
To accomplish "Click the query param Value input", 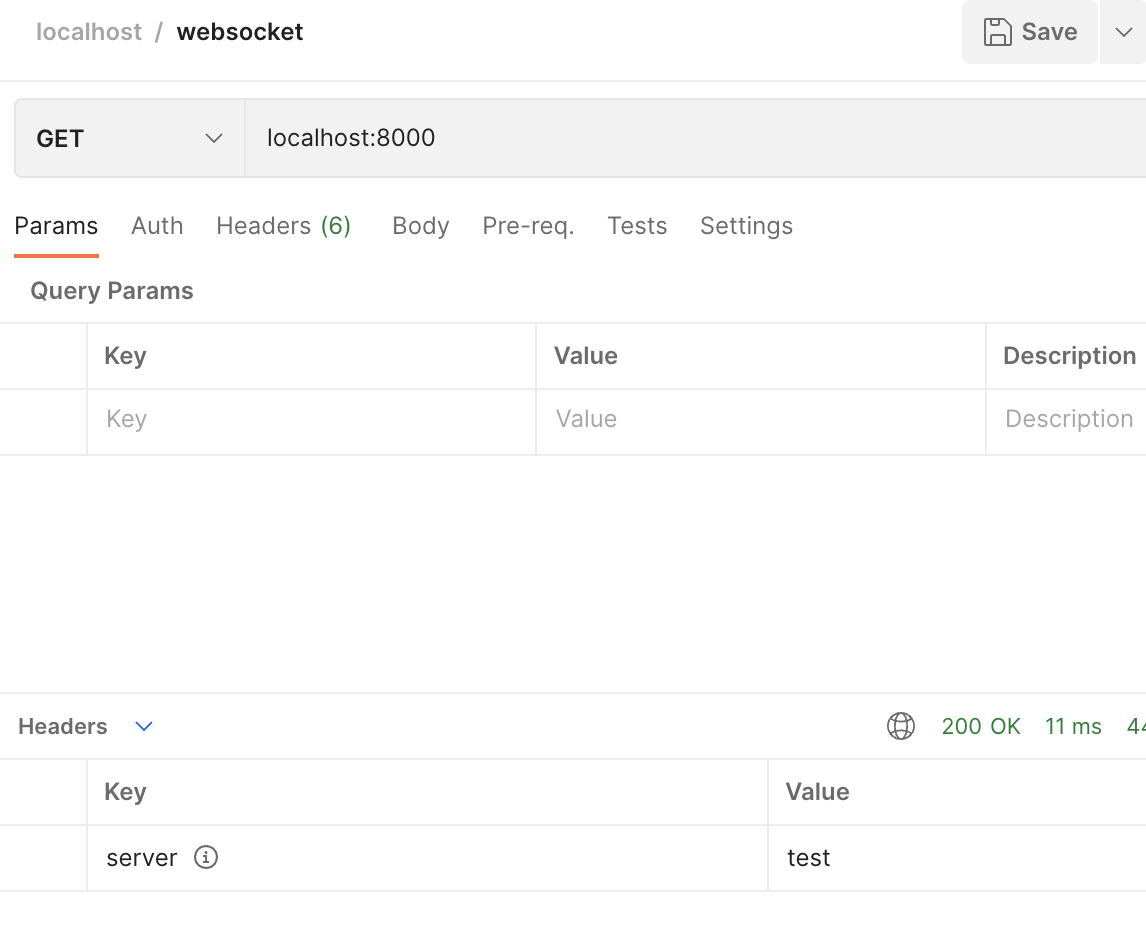I will click(760, 419).
